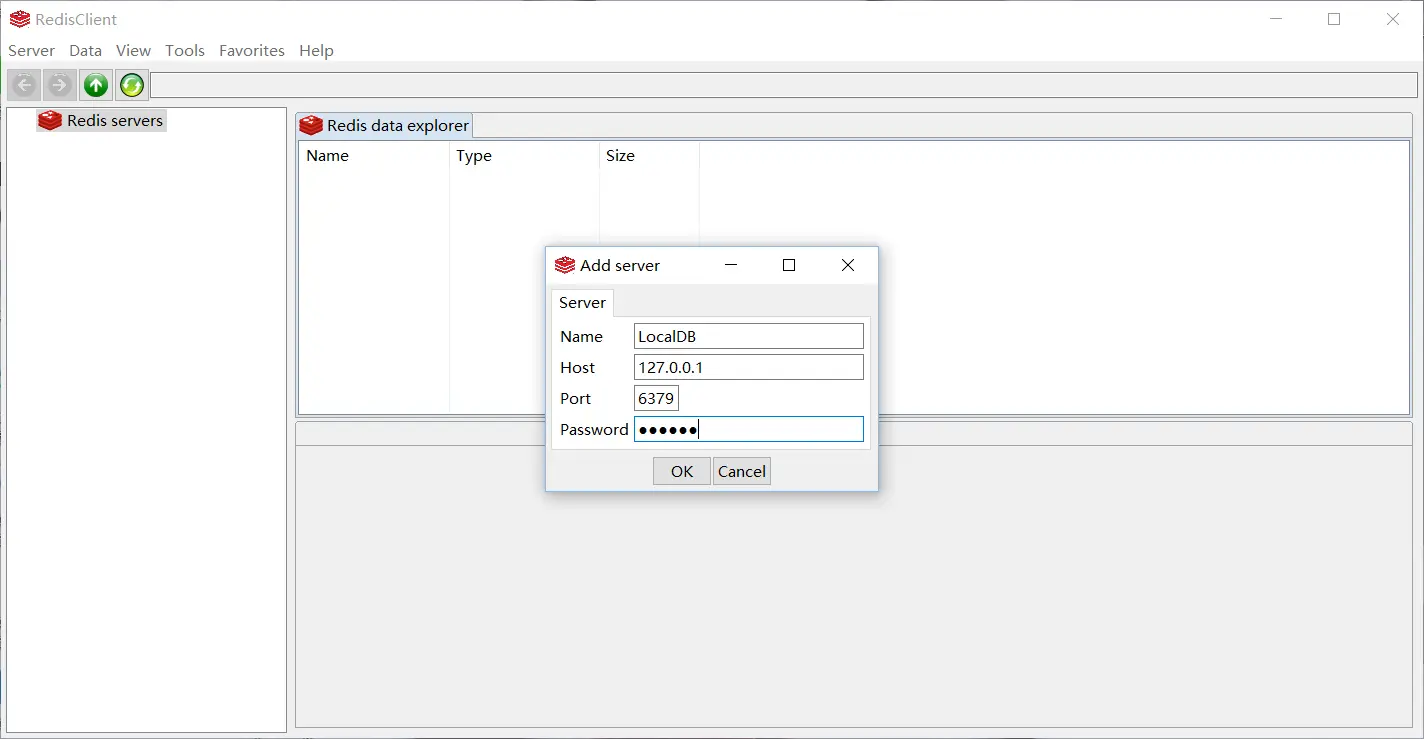The height and width of the screenshot is (739, 1424).
Task: Select the Server tab in dialog
Action: tap(582, 302)
